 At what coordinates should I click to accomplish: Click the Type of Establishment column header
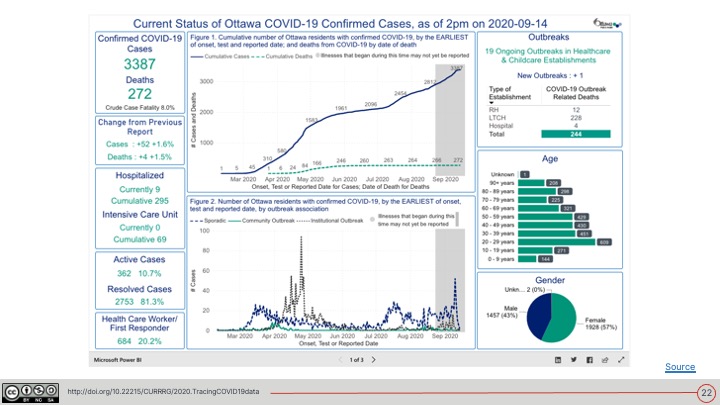(510, 93)
